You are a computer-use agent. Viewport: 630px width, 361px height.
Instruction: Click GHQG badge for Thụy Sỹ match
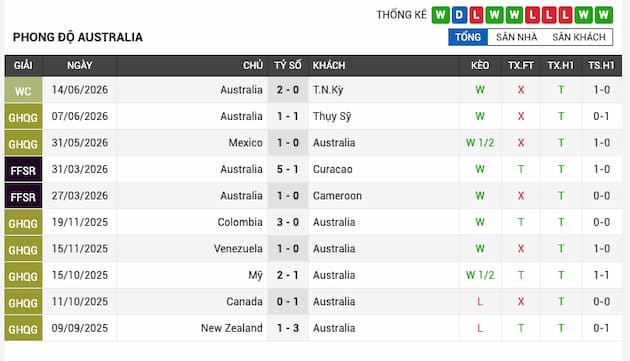click(23, 117)
